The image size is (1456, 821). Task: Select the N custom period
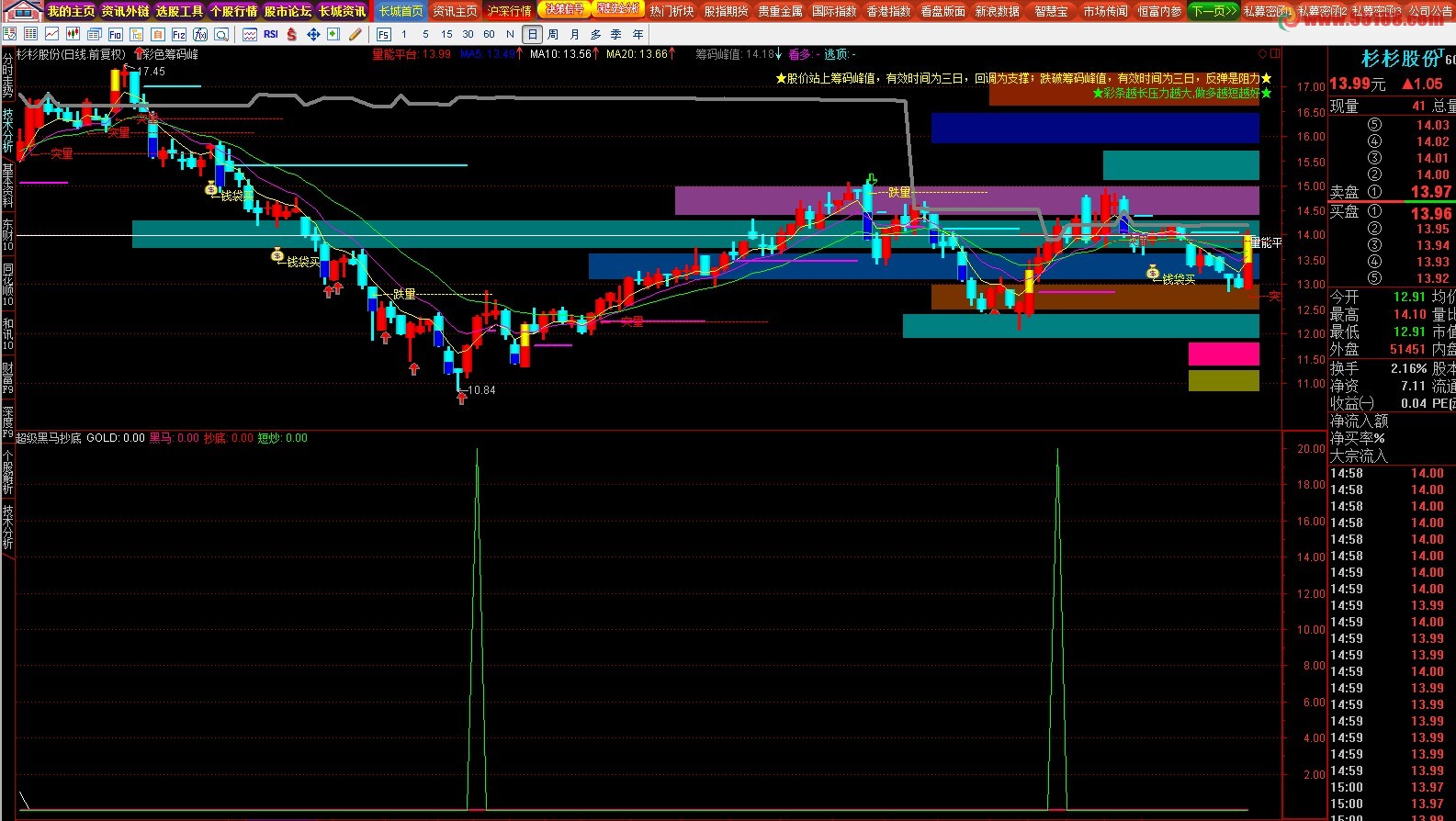pyautogui.click(x=511, y=34)
